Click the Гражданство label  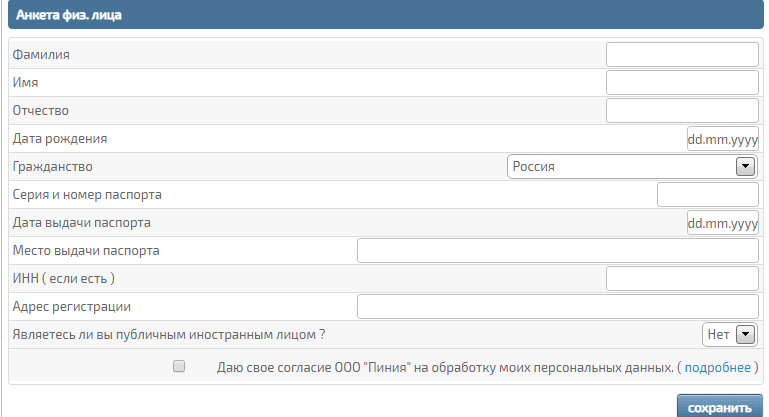[52, 167]
